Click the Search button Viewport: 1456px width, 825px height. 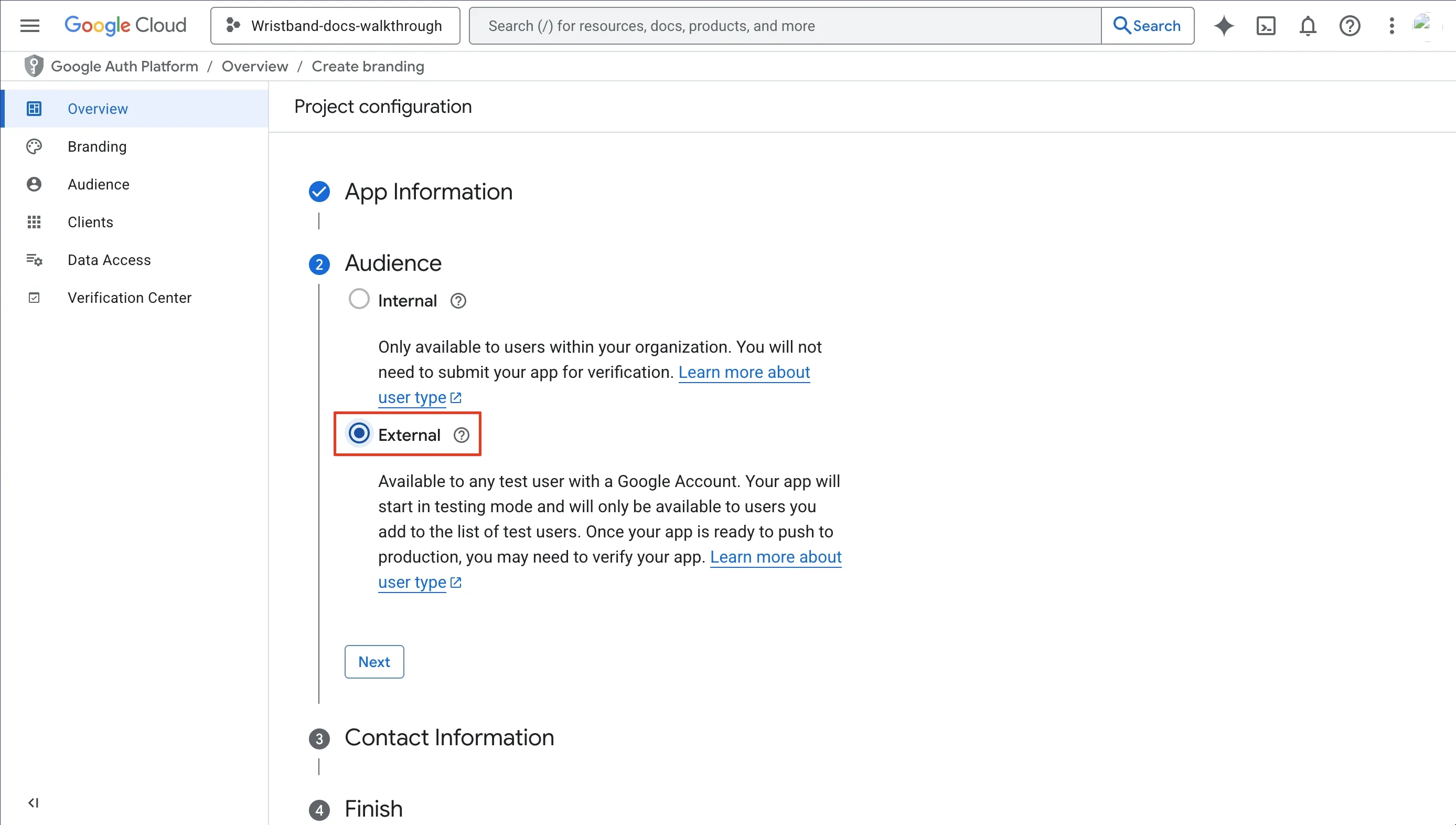point(1148,26)
